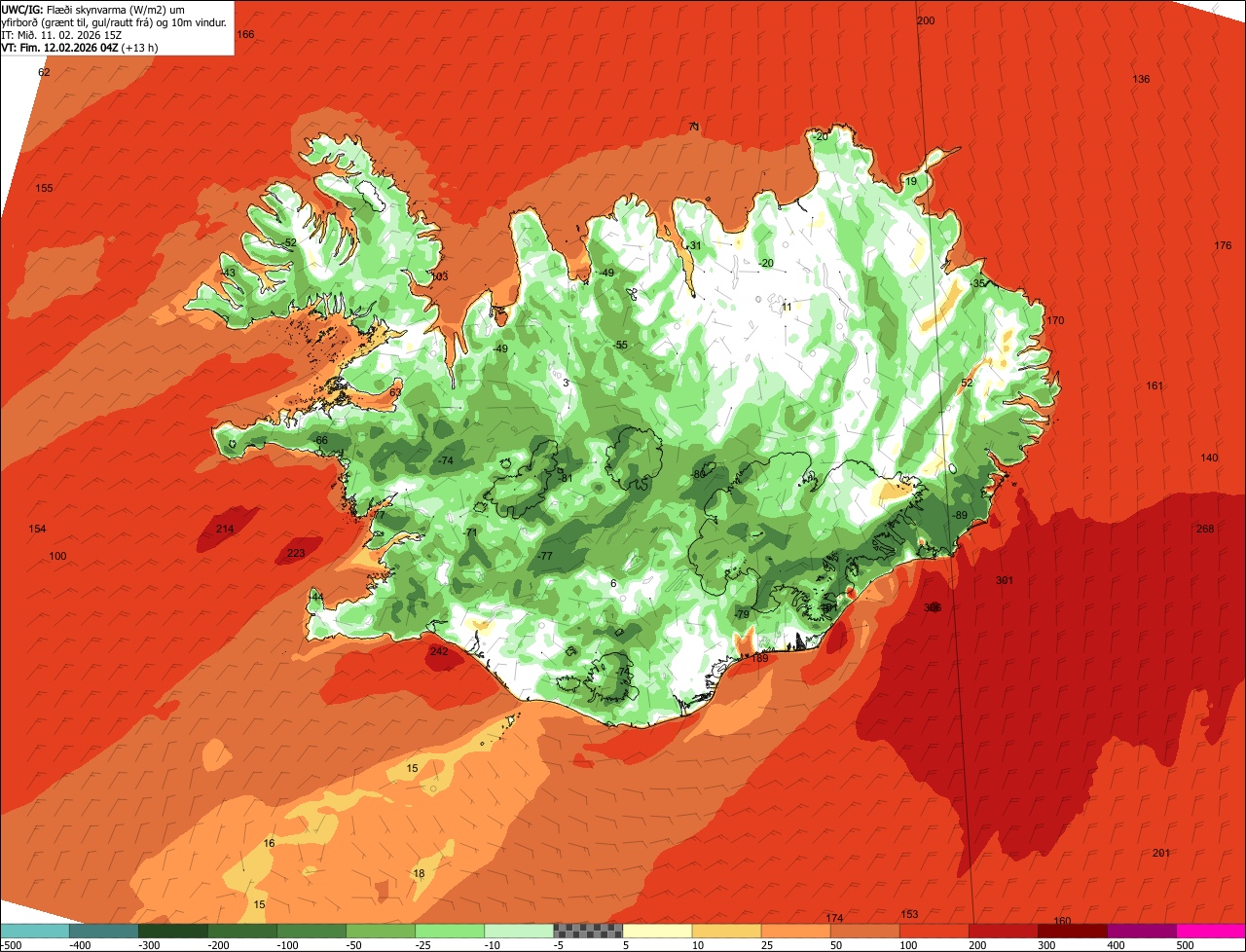Click the orange 25 to 50 legend swatch

(x=795, y=930)
